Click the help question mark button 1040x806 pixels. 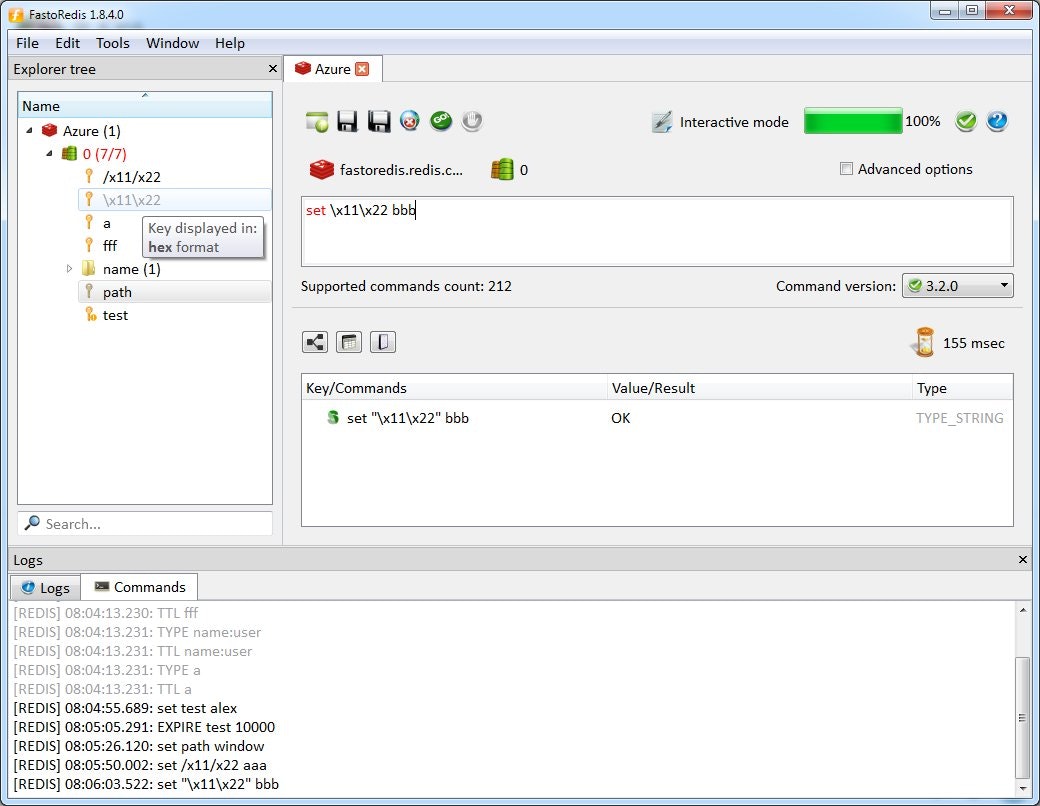pyautogui.click(x=997, y=121)
